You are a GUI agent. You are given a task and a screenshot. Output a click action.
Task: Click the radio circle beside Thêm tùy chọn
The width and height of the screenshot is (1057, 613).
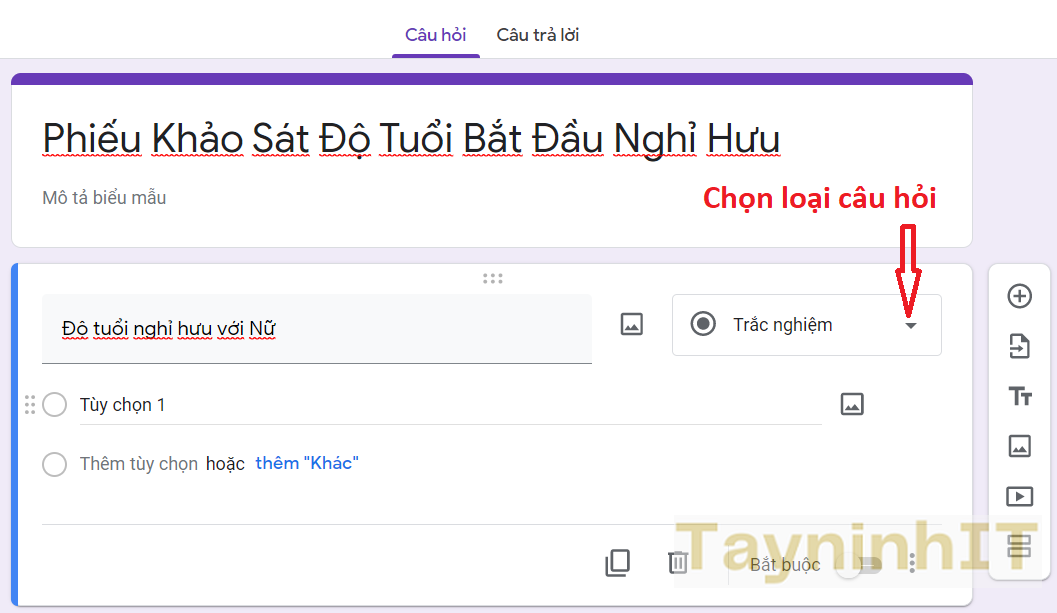pos(55,464)
